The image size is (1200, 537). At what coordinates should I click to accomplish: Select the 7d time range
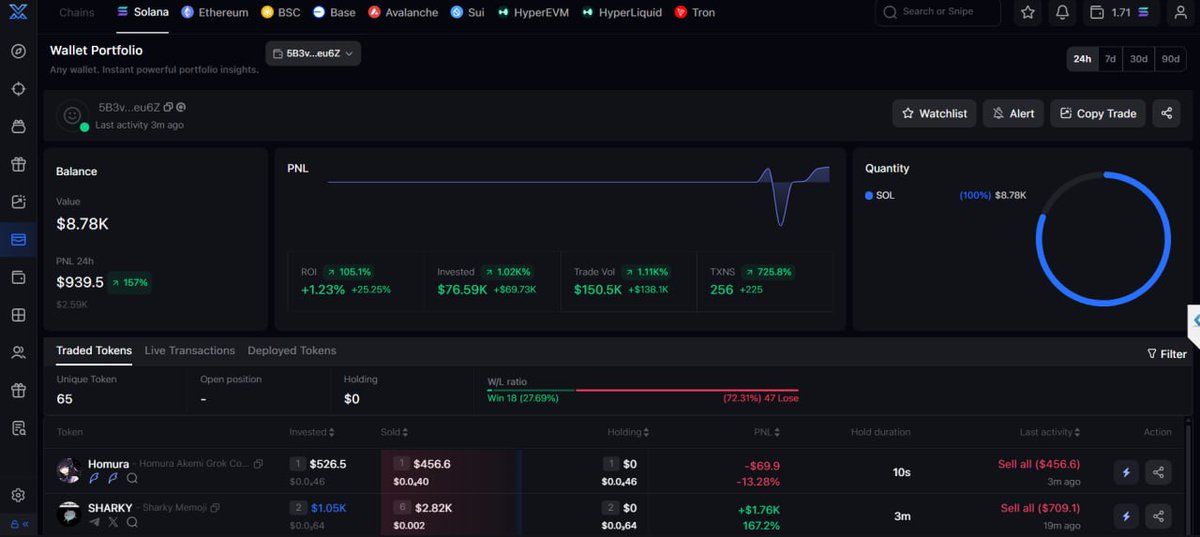(x=1110, y=59)
